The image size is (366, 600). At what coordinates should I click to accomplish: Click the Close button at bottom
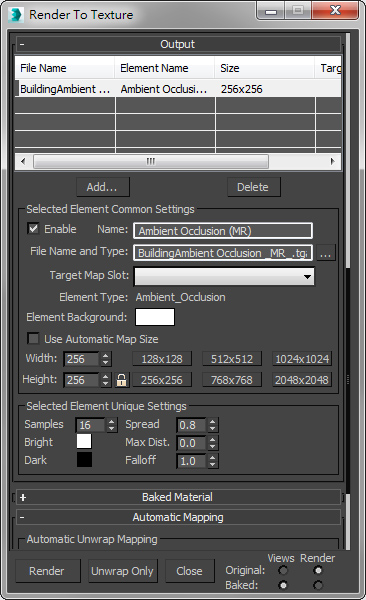pos(190,571)
